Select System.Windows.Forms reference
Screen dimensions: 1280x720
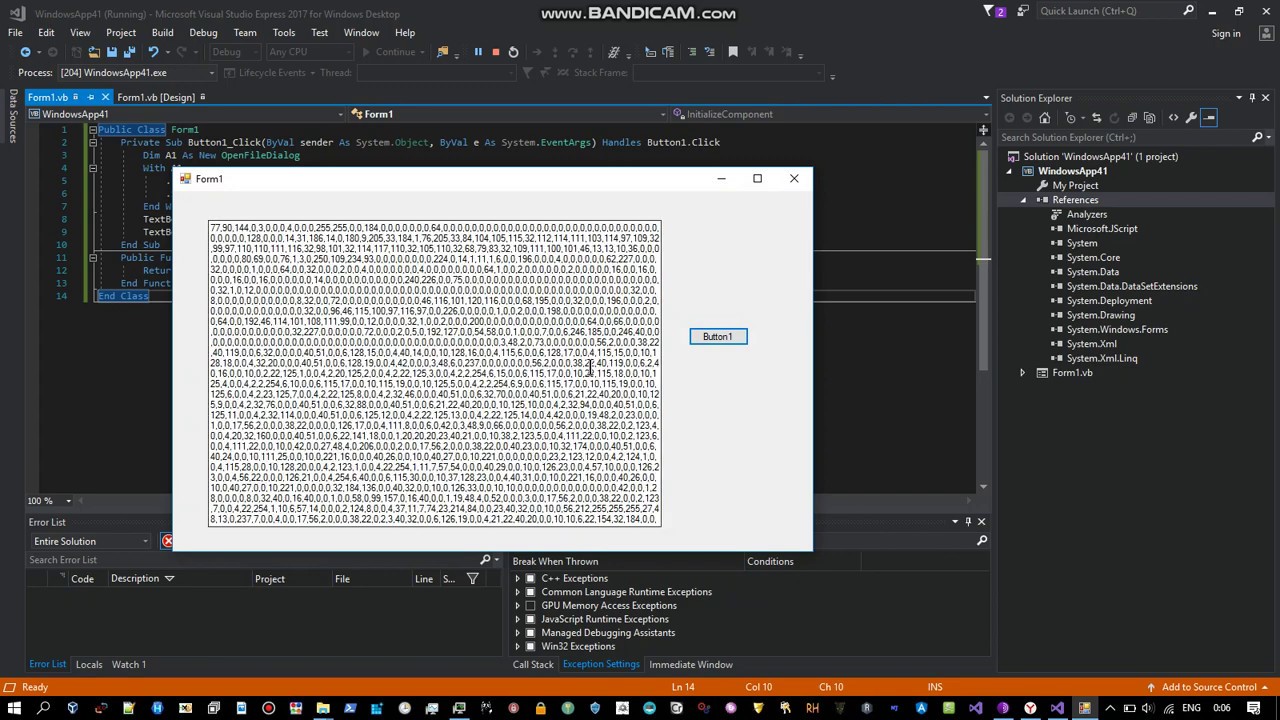(x=1117, y=330)
